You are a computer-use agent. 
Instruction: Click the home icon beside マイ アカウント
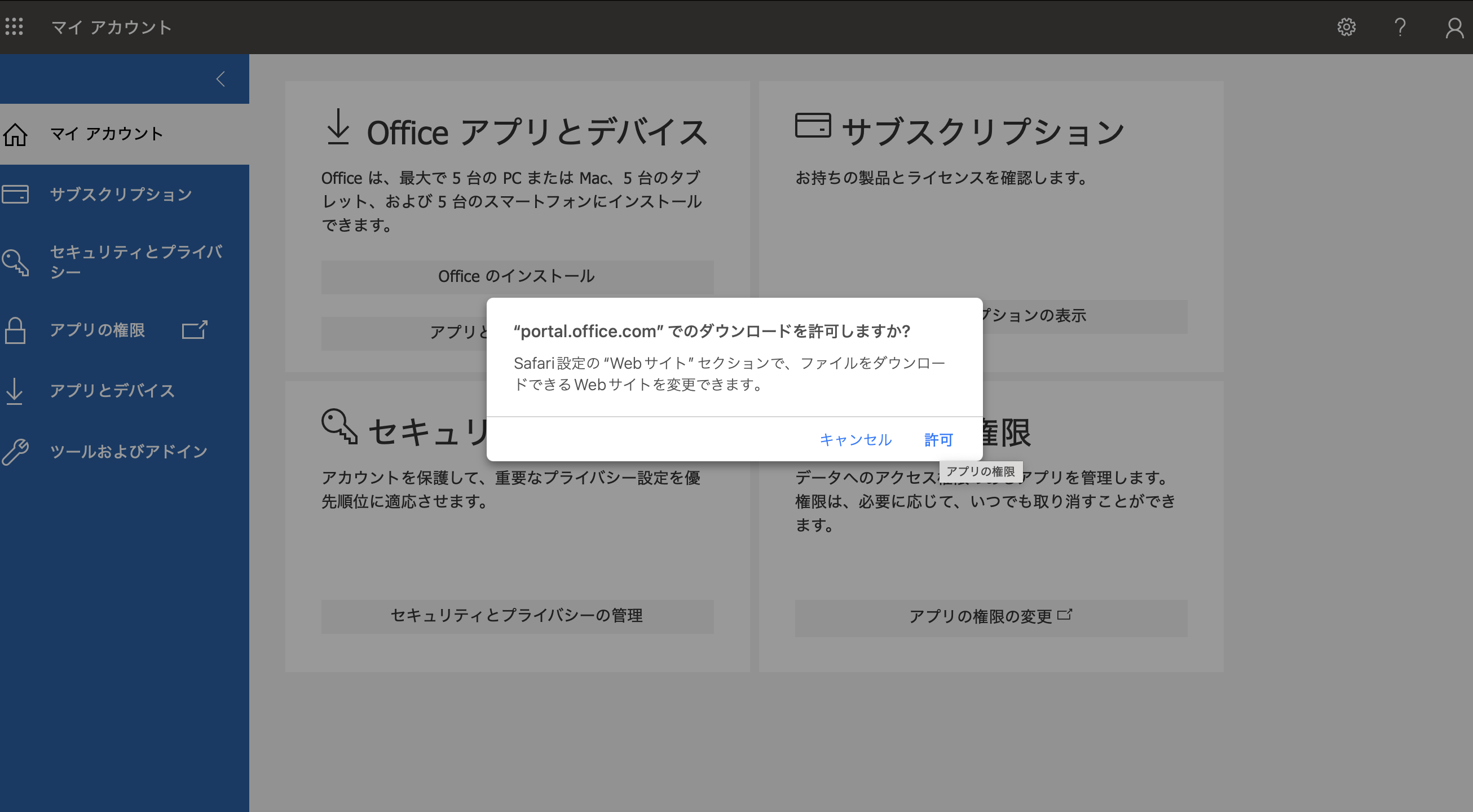pyautogui.click(x=15, y=134)
